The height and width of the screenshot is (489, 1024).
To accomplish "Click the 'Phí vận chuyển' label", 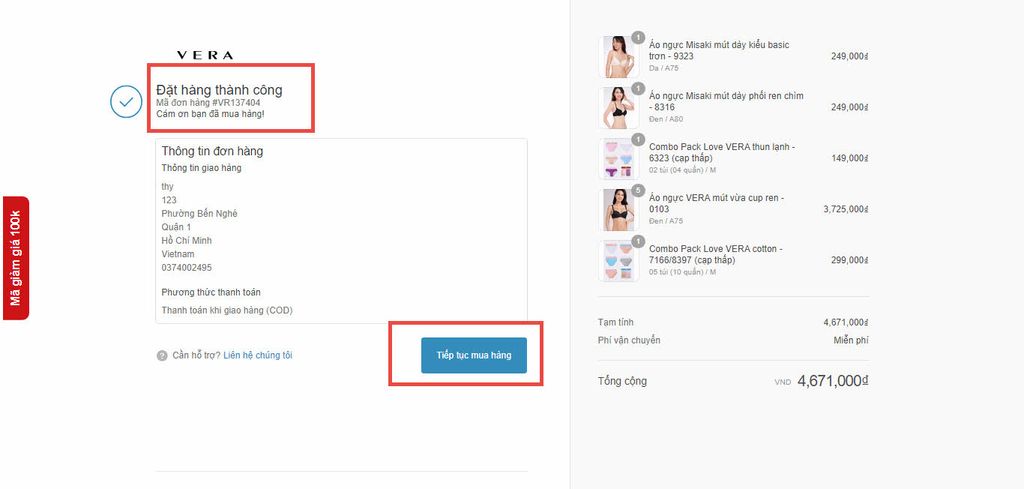I will point(629,340).
